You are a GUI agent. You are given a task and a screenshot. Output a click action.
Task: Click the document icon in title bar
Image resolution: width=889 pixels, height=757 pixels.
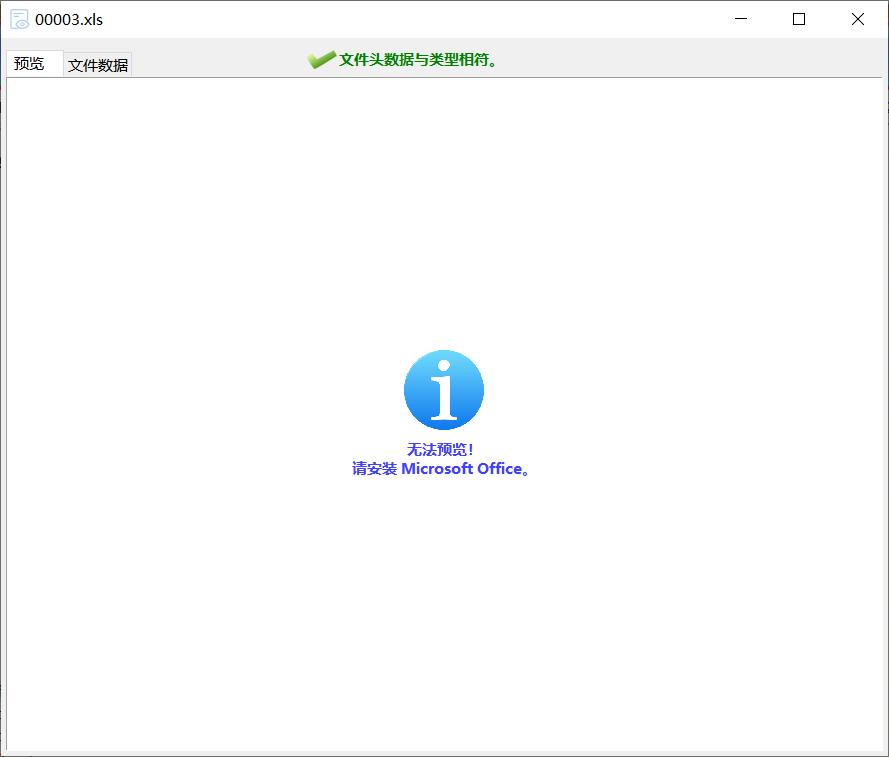pos(19,19)
